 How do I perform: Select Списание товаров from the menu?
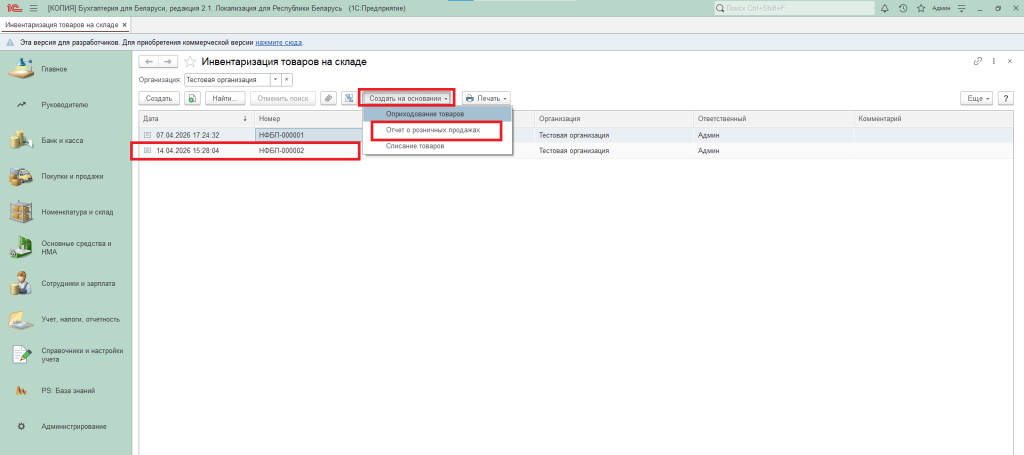point(415,146)
